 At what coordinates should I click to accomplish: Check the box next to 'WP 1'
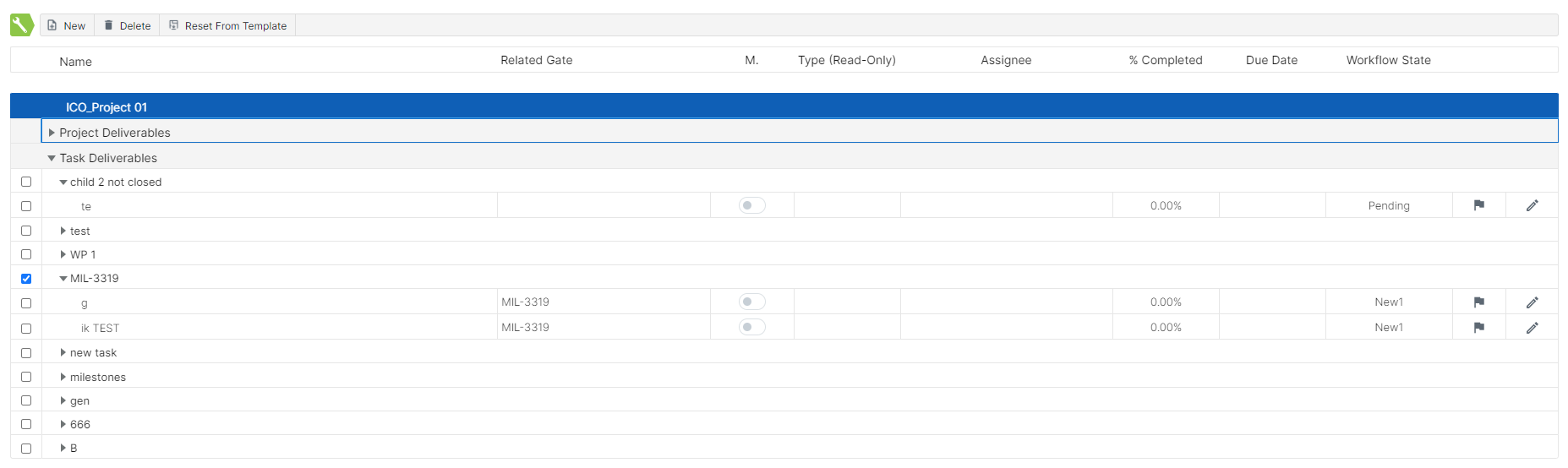click(26, 254)
